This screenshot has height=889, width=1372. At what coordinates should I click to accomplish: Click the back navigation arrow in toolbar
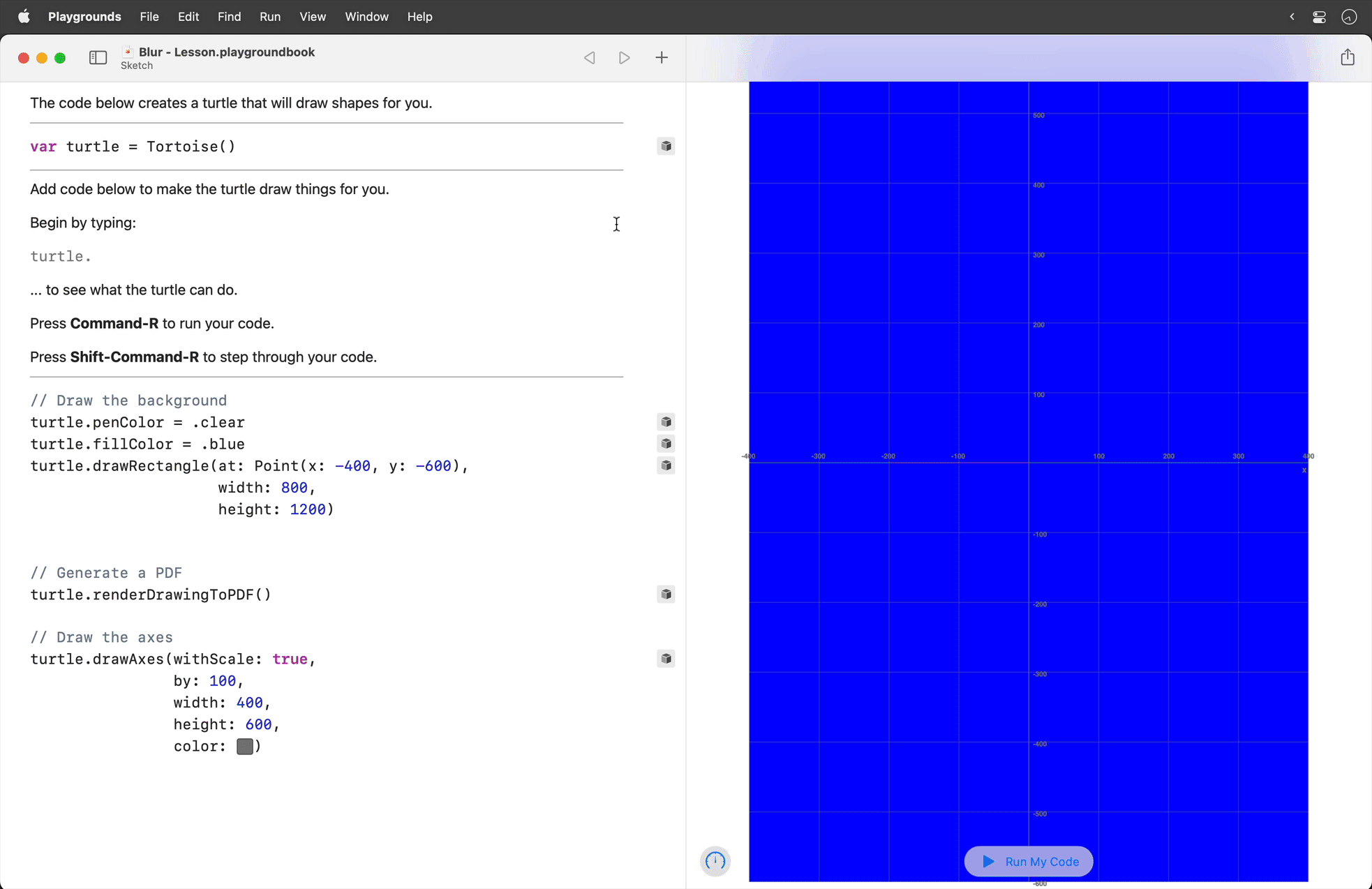(589, 57)
